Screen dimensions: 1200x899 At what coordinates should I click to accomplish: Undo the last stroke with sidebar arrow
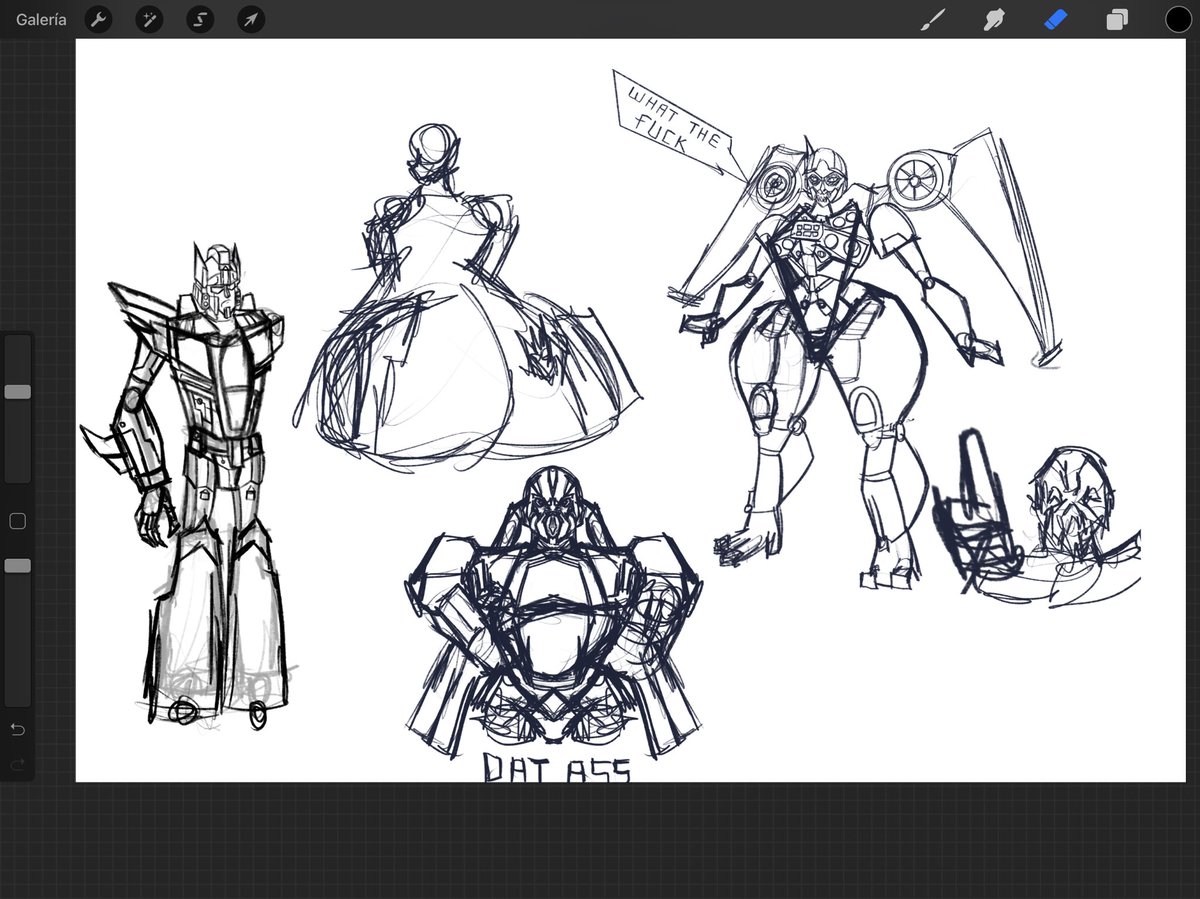click(17, 730)
